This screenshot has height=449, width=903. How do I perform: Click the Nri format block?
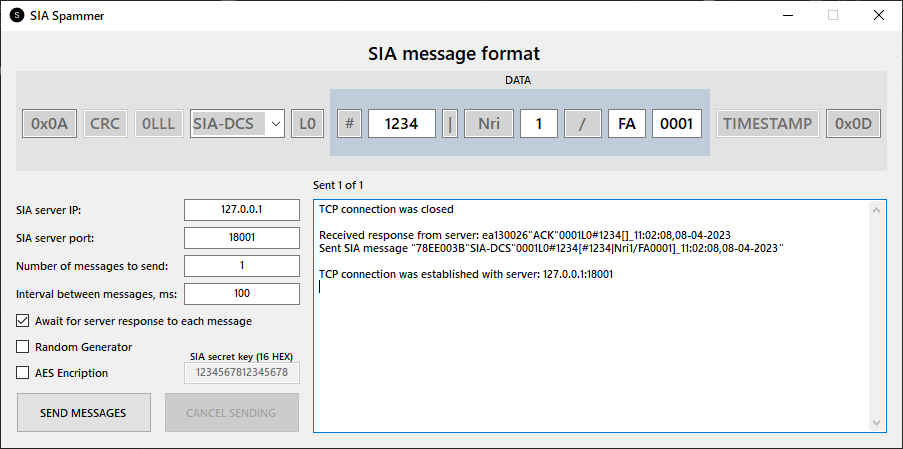pos(489,124)
